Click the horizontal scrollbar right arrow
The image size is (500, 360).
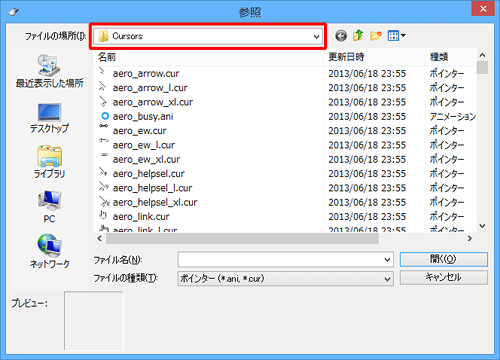tap(470, 238)
